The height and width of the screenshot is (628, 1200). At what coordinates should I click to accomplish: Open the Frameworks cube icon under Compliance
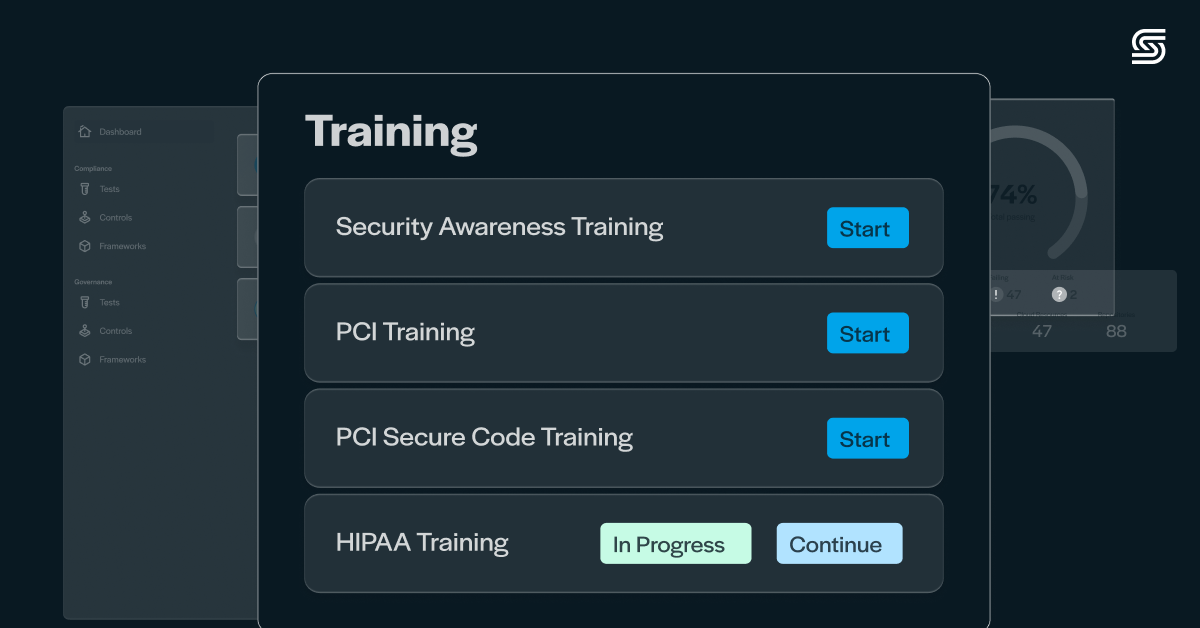(x=84, y=245)
